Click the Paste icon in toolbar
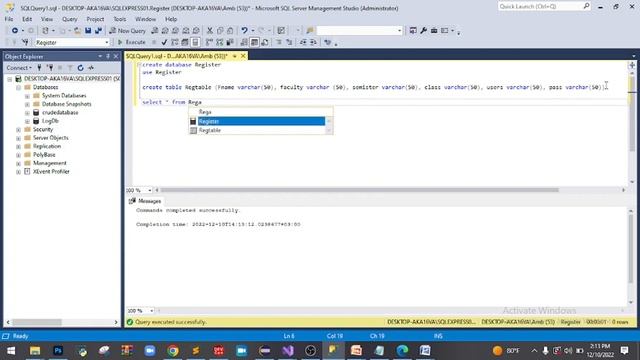Screen dimensions: 640x360 click(x=230, y=31)
